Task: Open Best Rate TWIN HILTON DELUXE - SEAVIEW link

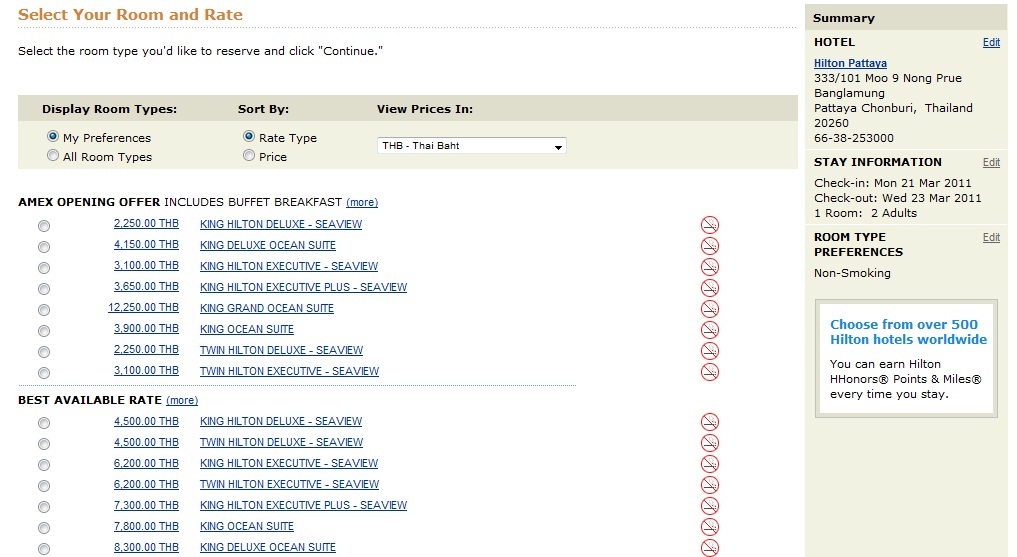Action: coord(281,442)
